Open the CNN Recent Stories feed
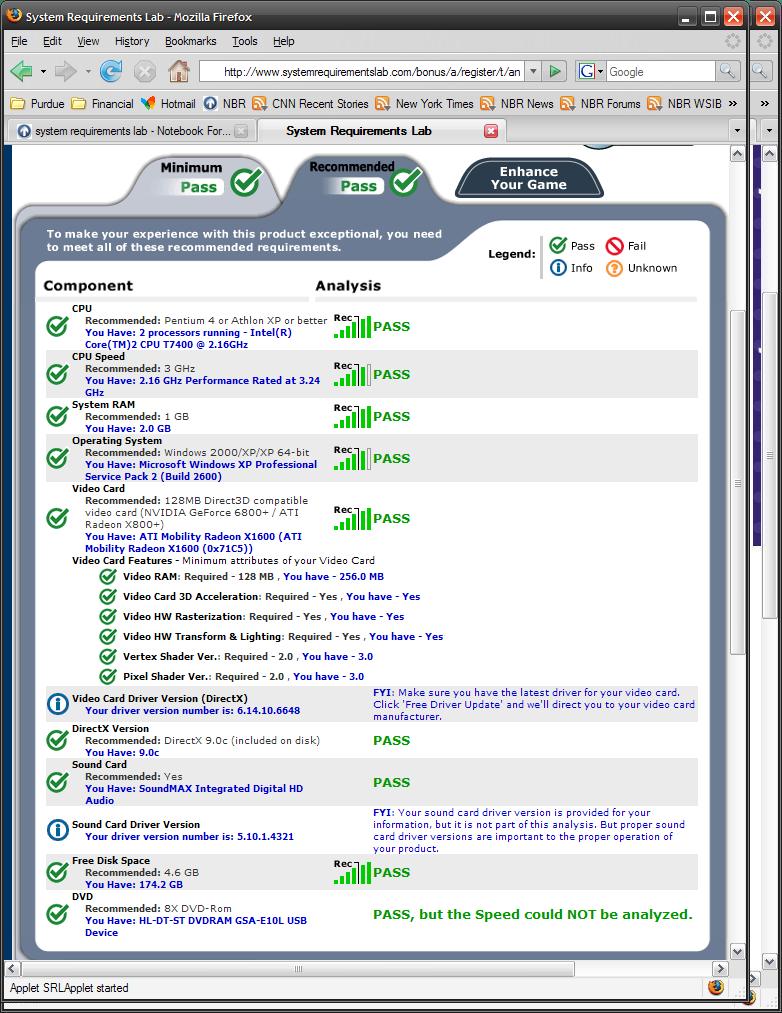 coord(310,103)
